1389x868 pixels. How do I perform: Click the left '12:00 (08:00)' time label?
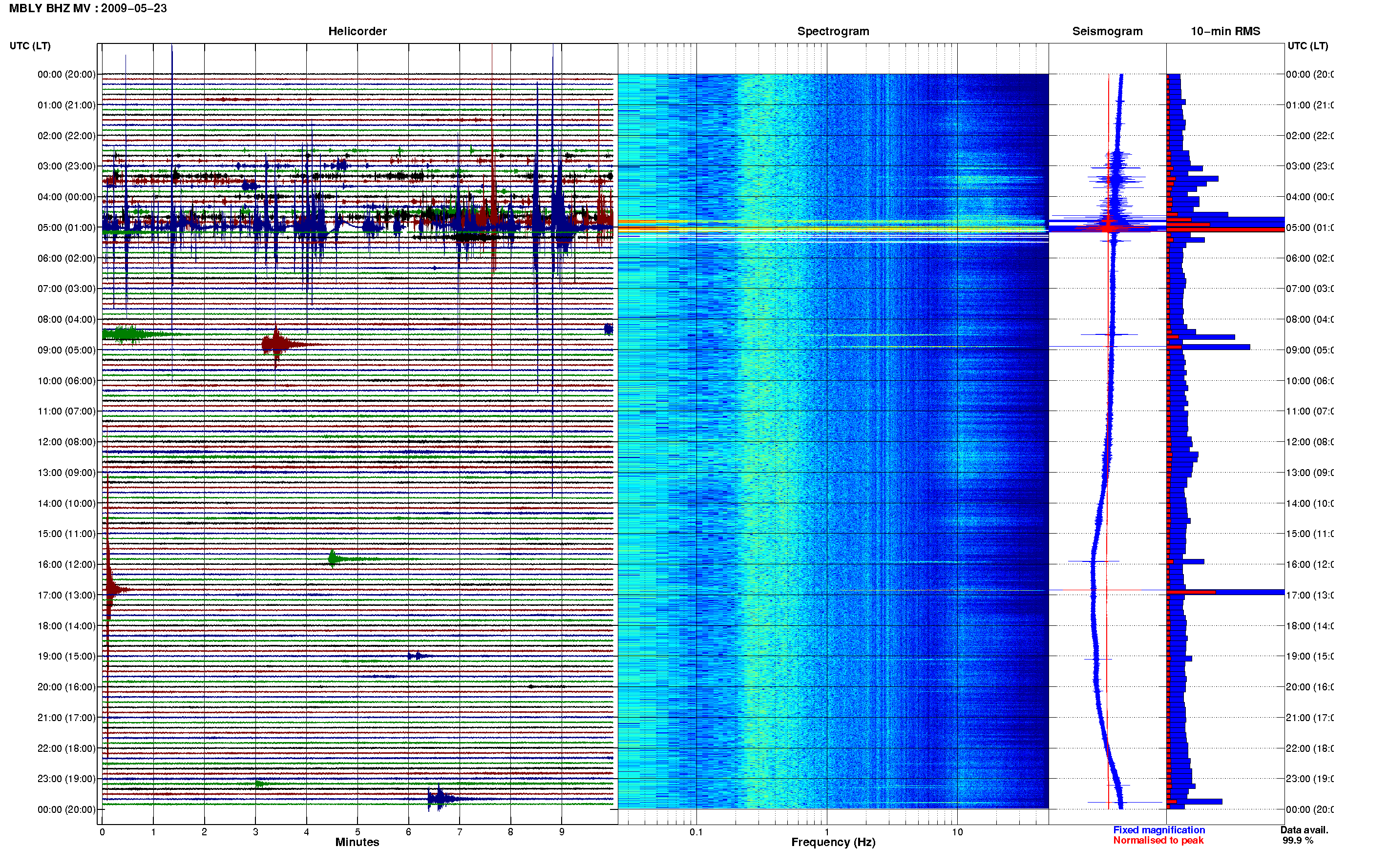click(x=66, y=442)
